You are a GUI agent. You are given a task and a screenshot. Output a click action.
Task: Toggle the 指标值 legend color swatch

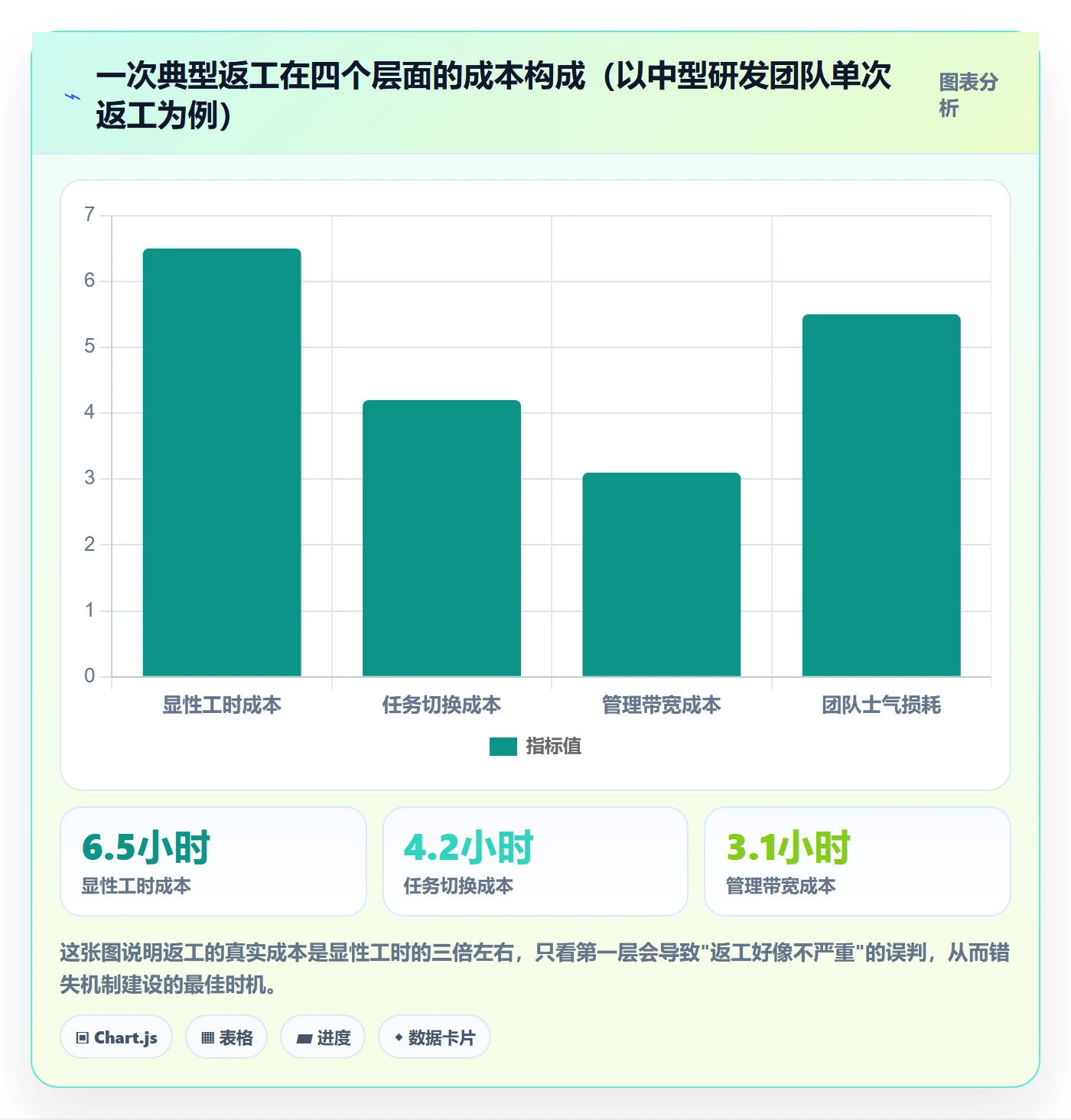coord(503,747)
